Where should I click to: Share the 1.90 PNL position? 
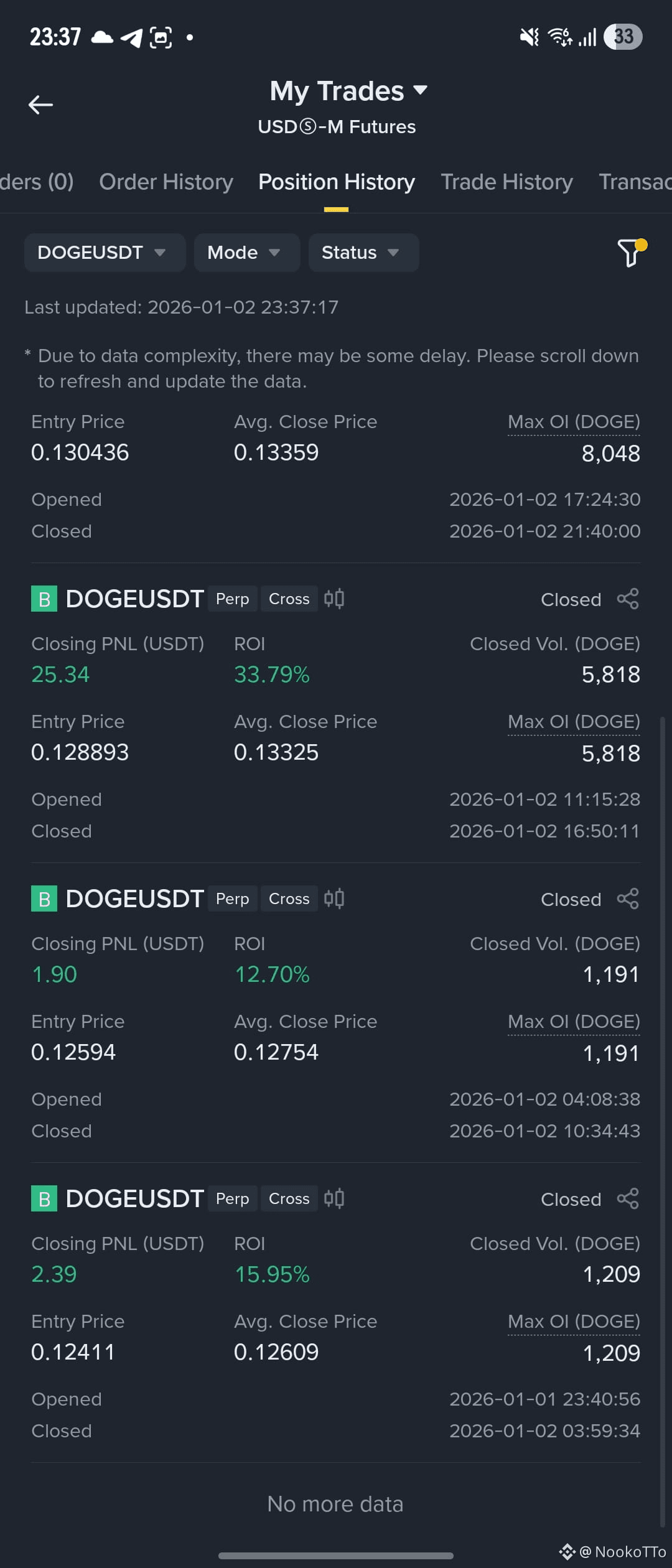point(628,899)
